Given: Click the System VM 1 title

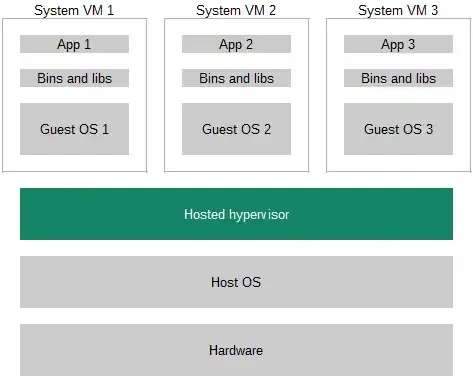Looking at the screenshot, I should point(74,10).
